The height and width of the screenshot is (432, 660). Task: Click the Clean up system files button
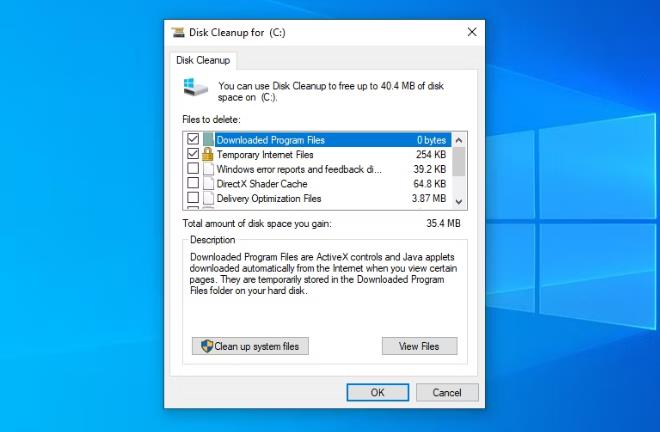[x=250, y=346]
